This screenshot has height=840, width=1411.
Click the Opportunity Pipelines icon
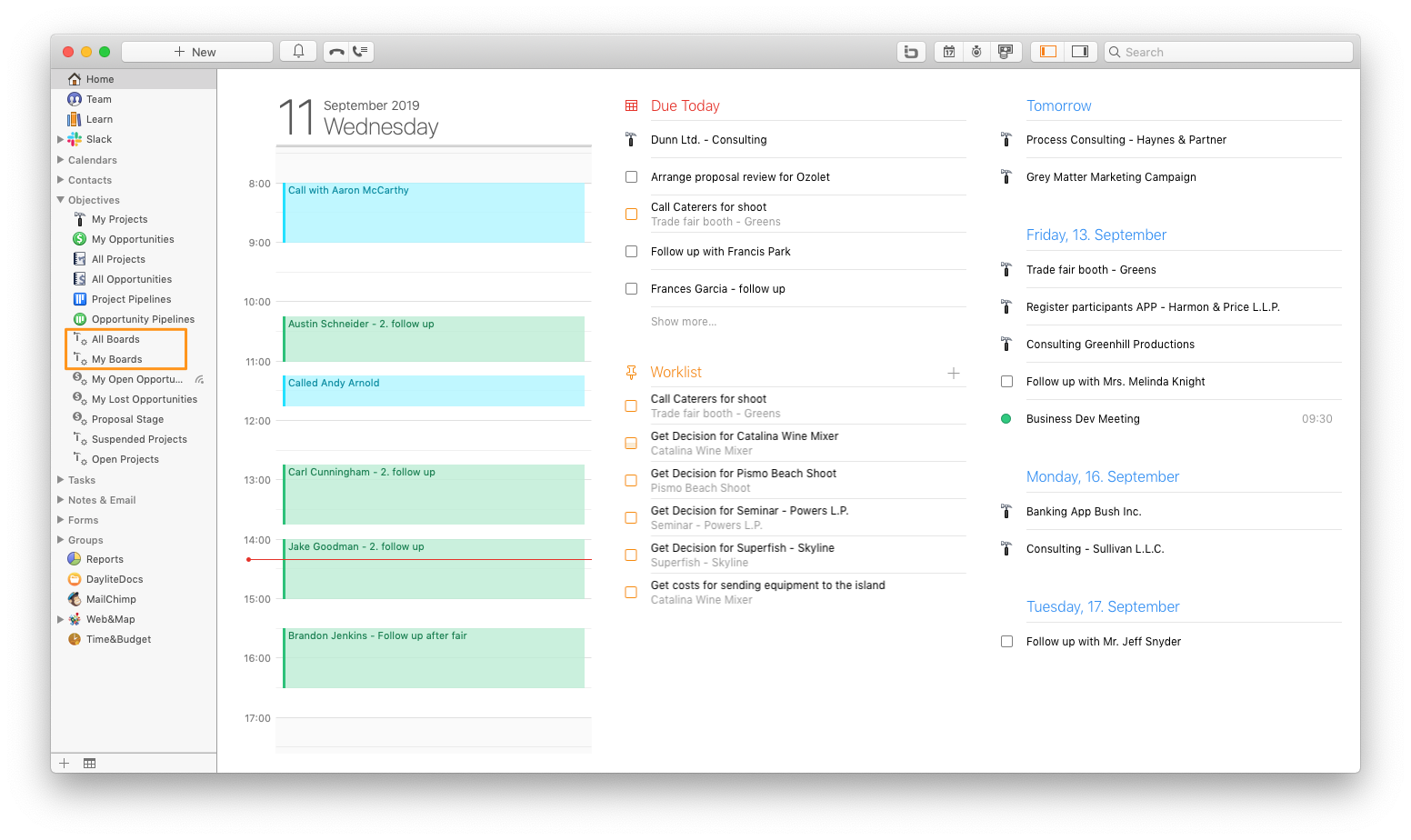(x=79, y=319)
